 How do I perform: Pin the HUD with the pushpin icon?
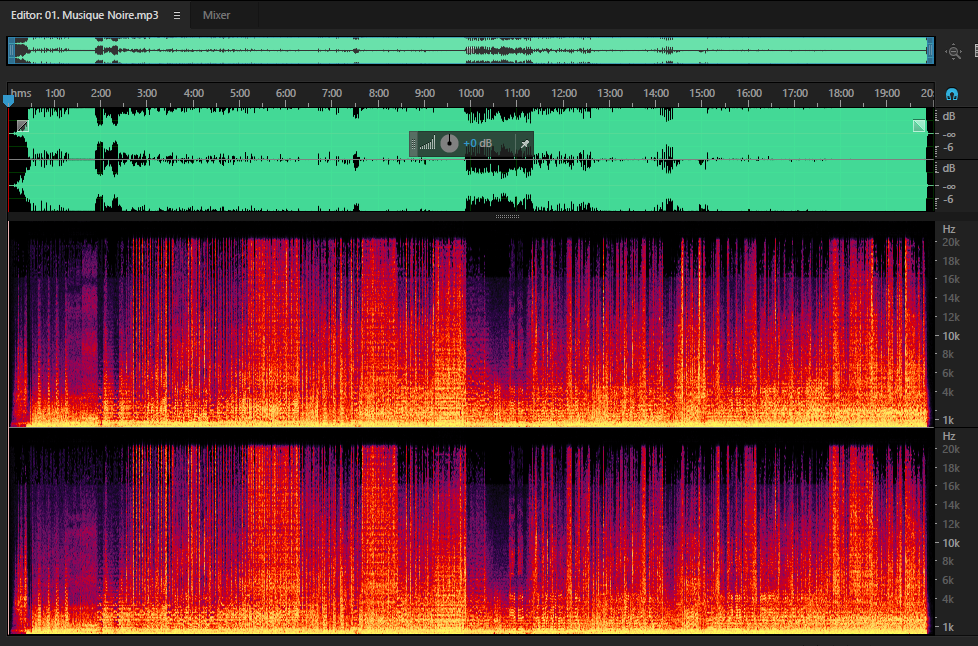click(525, 144)
